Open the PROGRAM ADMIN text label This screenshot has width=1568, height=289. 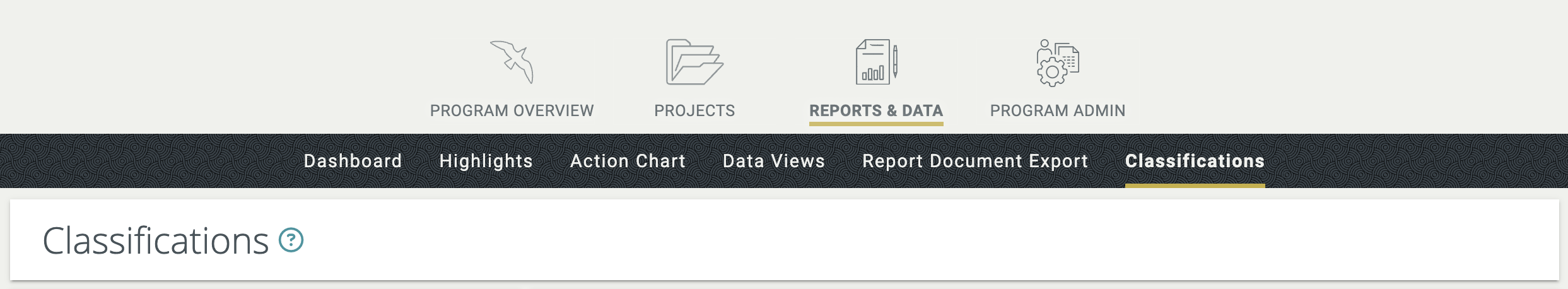click(x=1058, y=111)
